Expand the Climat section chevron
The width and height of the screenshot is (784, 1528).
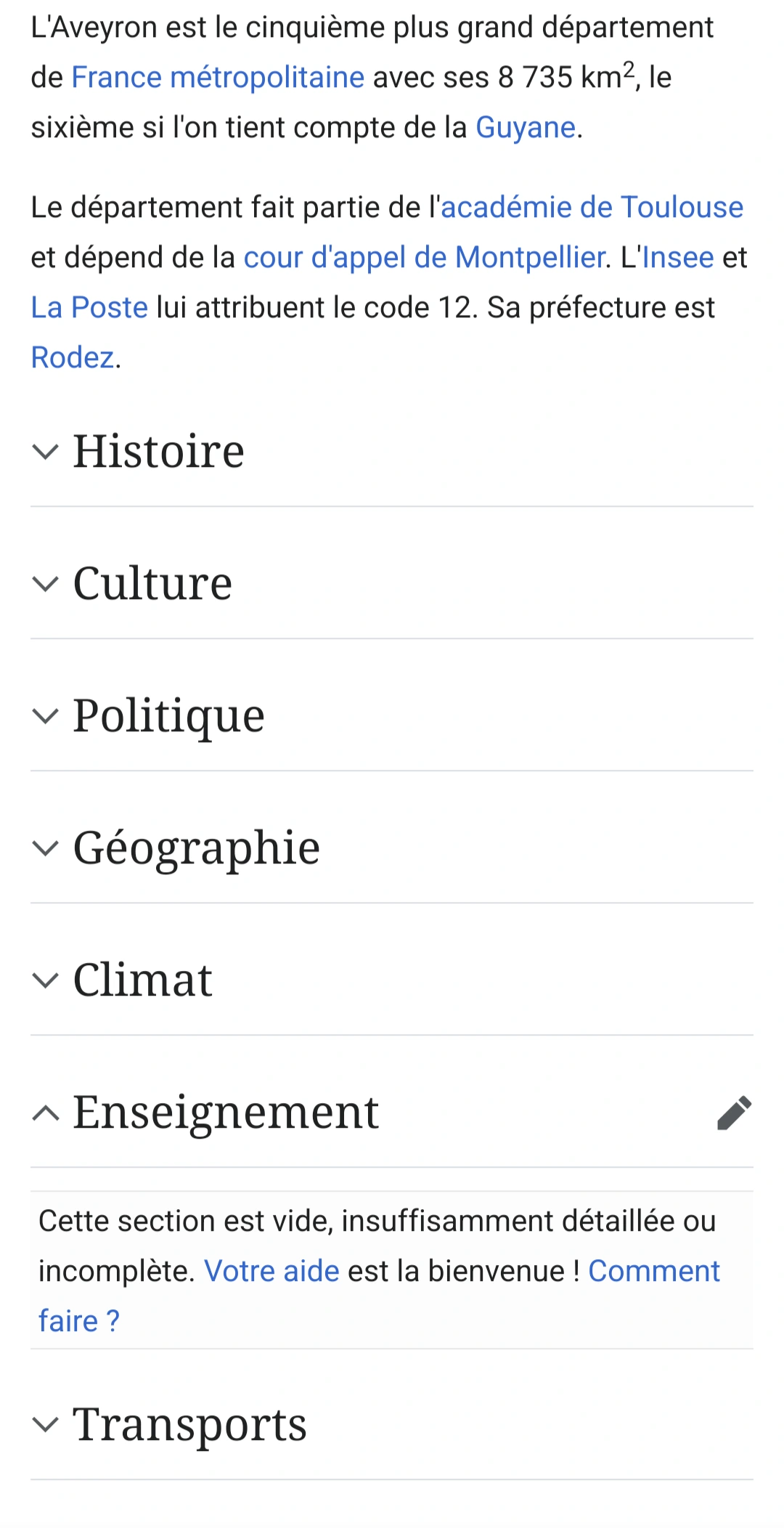46,980
